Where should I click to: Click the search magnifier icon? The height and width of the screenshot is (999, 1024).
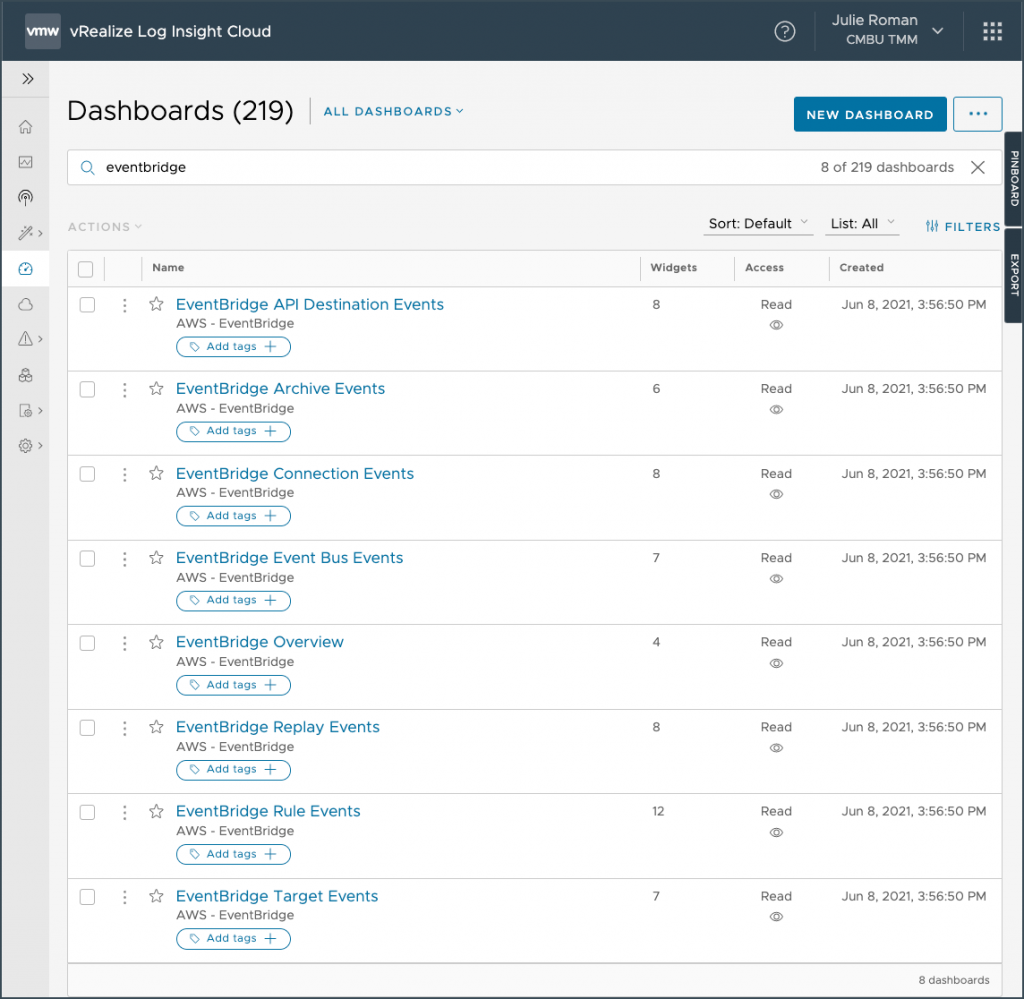(x=88, y=168)
